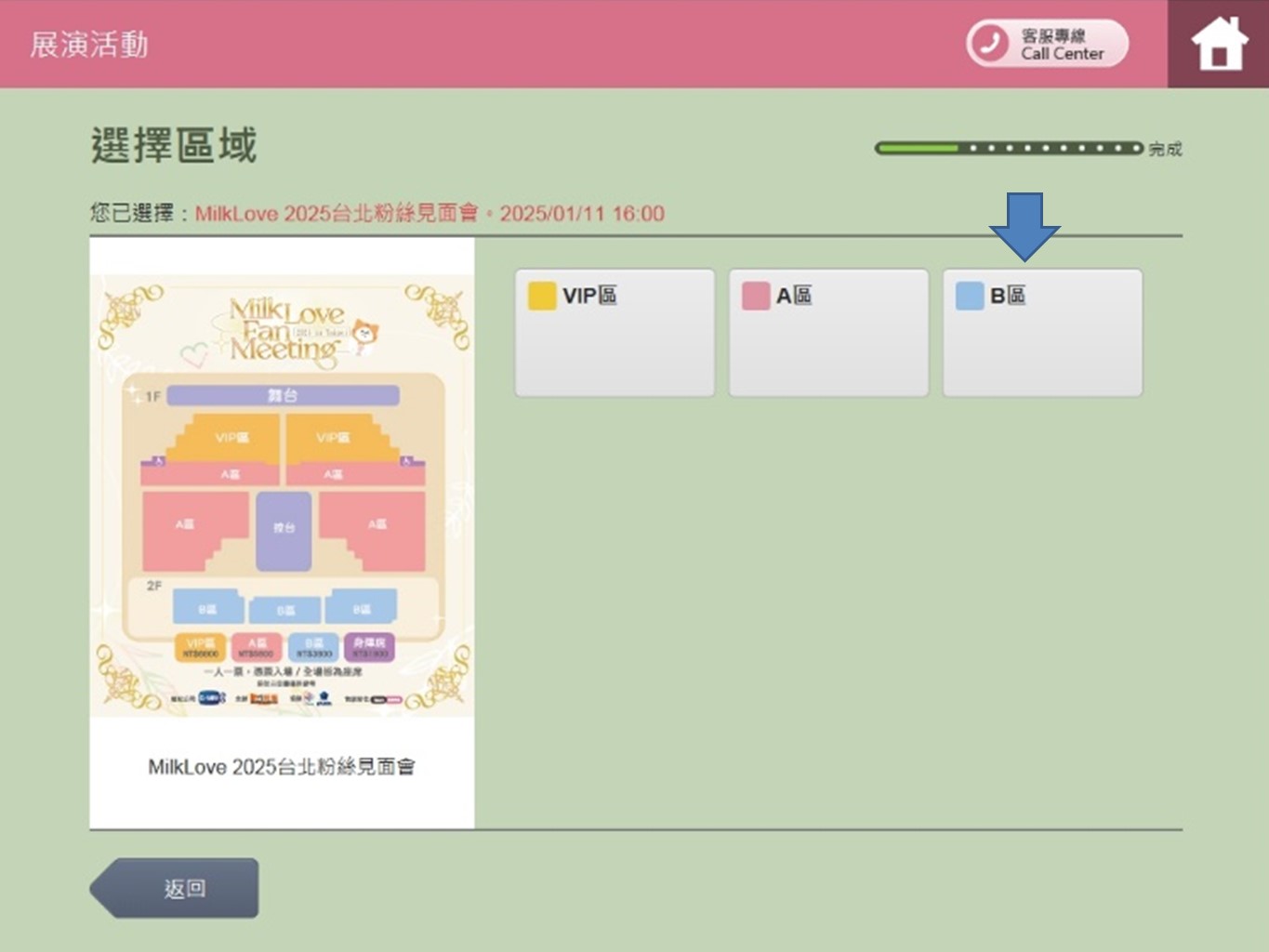Image resolution: width=1269 pixels, height=952 pixels.
Task: Choose the B區 zone button
Action: coord(1042,333)
